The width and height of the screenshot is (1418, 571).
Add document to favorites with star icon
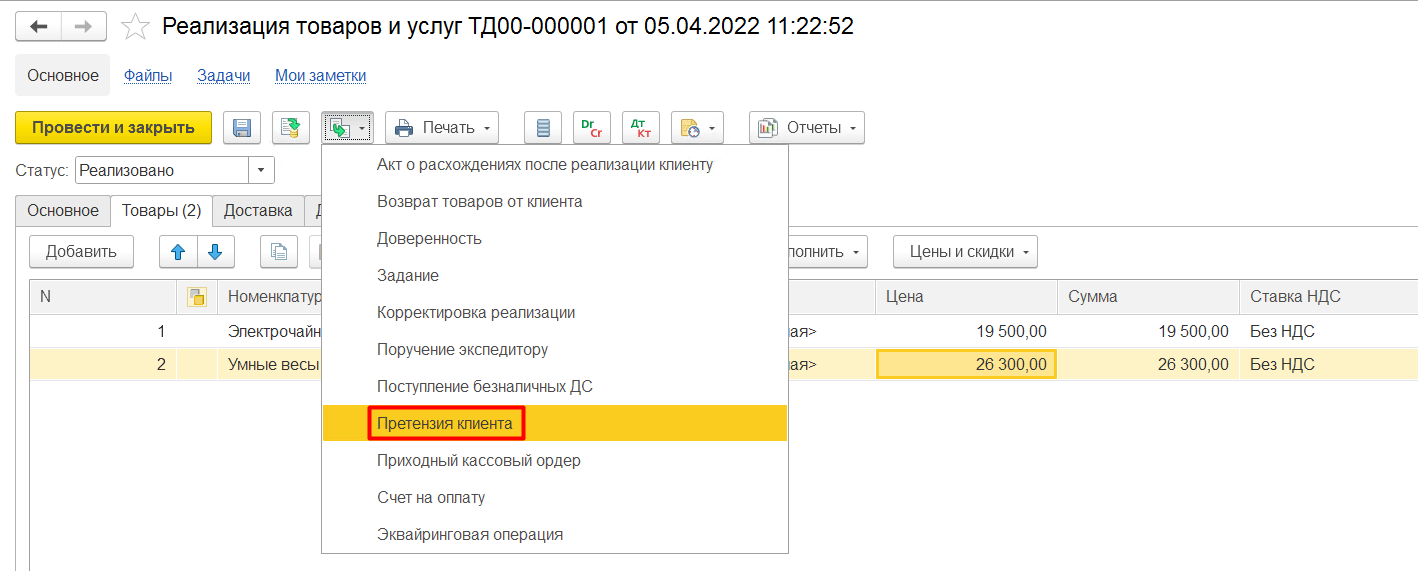[135, 26]
